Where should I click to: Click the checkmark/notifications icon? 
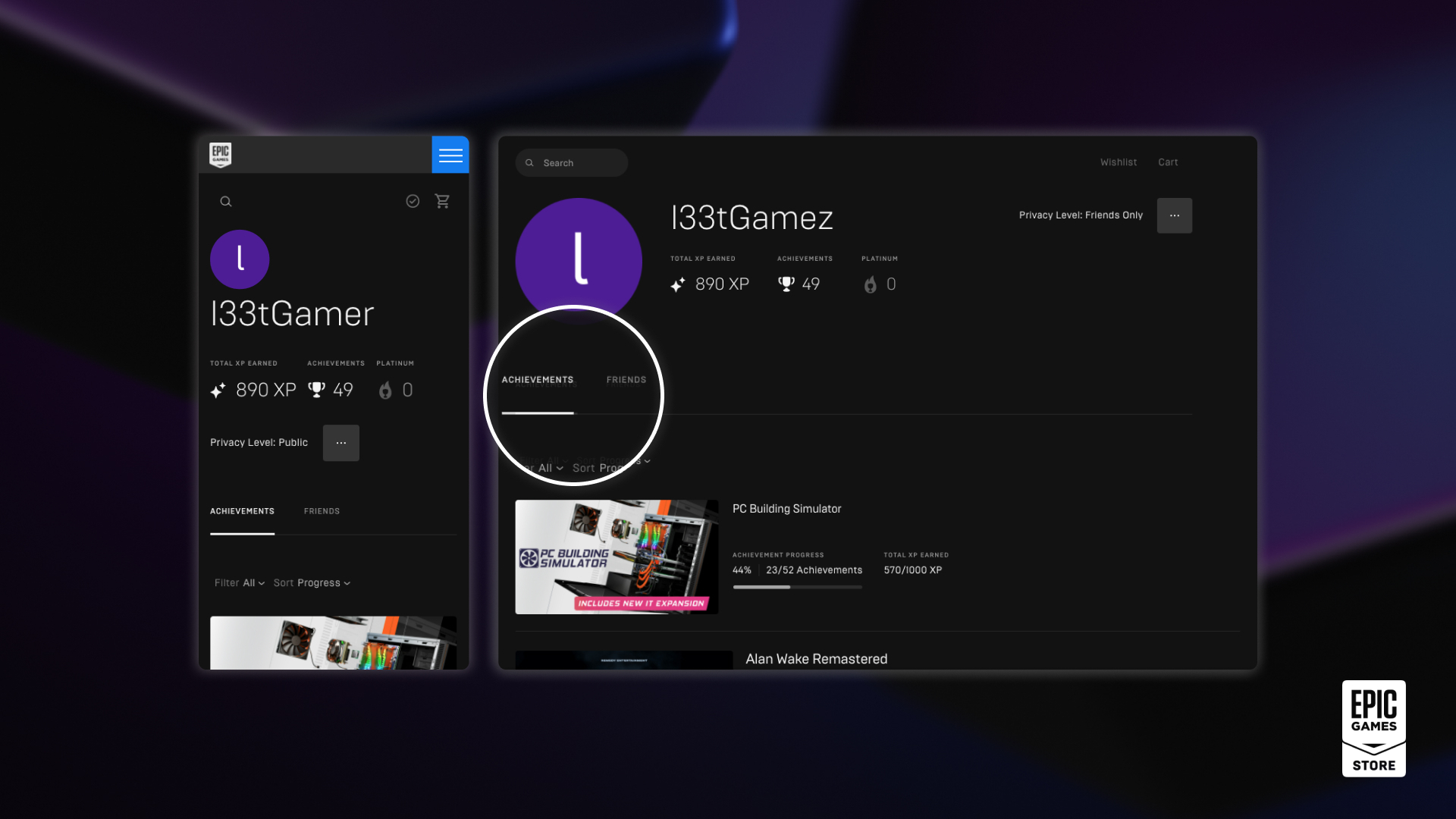[x=412, y=201]
